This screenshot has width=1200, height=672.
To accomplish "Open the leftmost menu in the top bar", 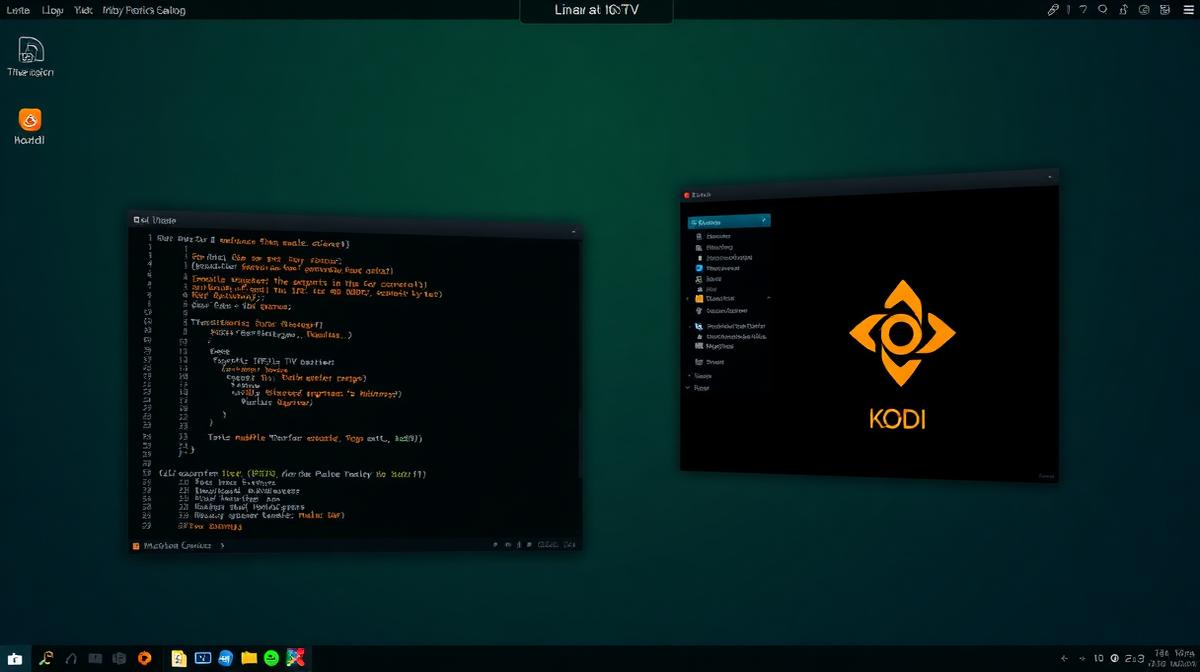I will click(x=15, y=10).
